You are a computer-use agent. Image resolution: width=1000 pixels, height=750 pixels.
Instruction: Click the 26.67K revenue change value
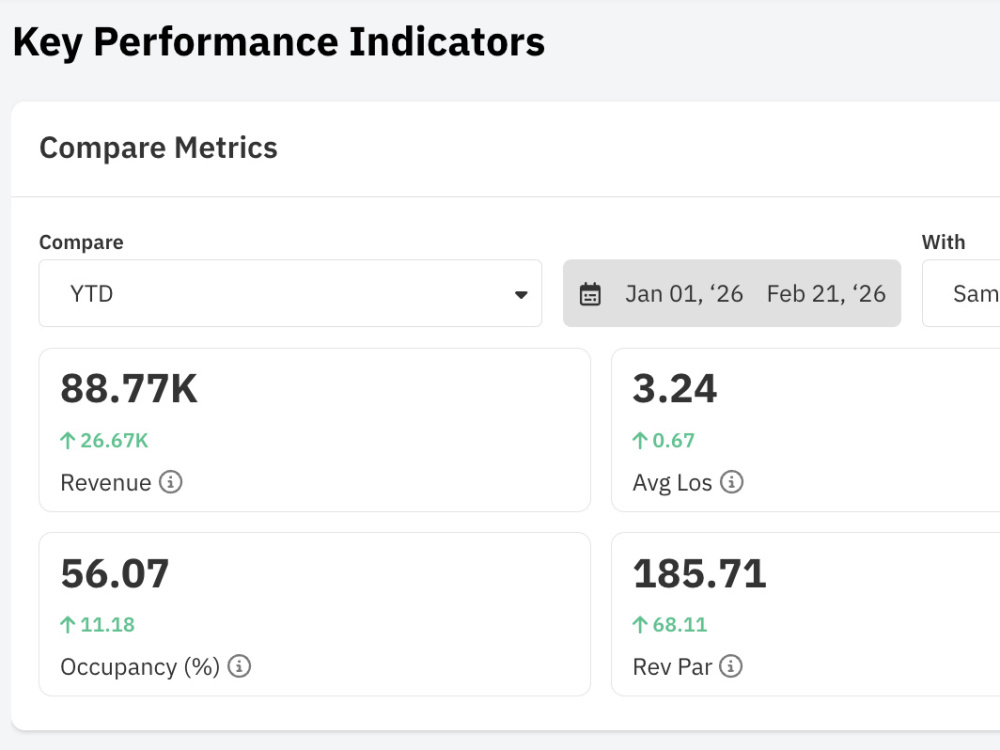[x=114, y=441]
